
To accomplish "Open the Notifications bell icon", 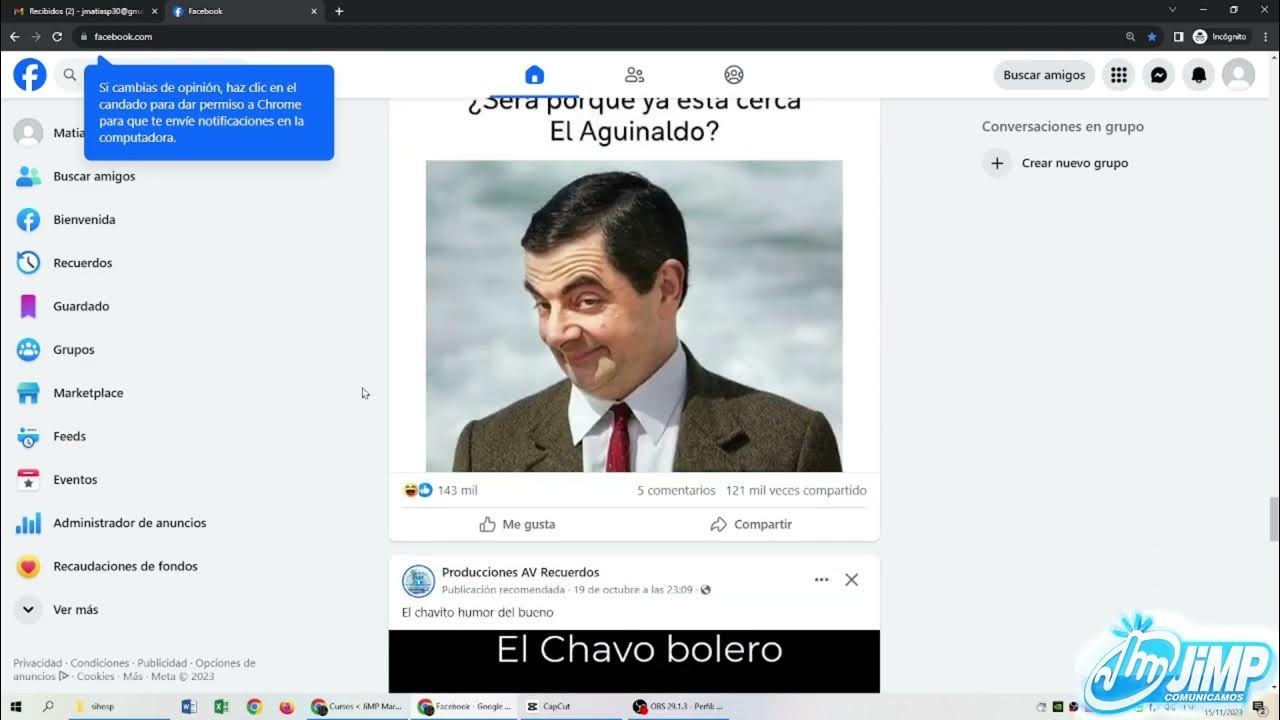I will coord(1199,75).
